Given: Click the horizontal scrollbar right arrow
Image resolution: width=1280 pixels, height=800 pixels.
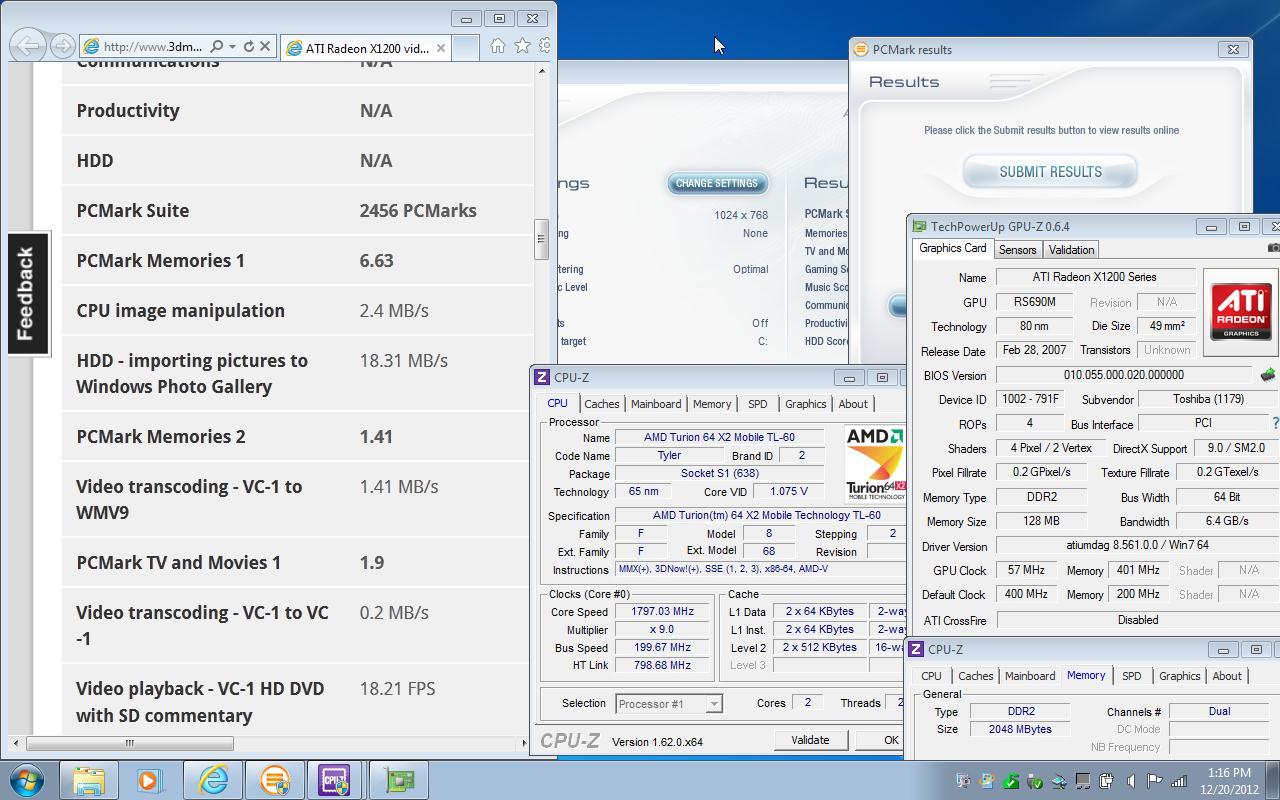Looking at the screenshot, I should click(524, 743).
